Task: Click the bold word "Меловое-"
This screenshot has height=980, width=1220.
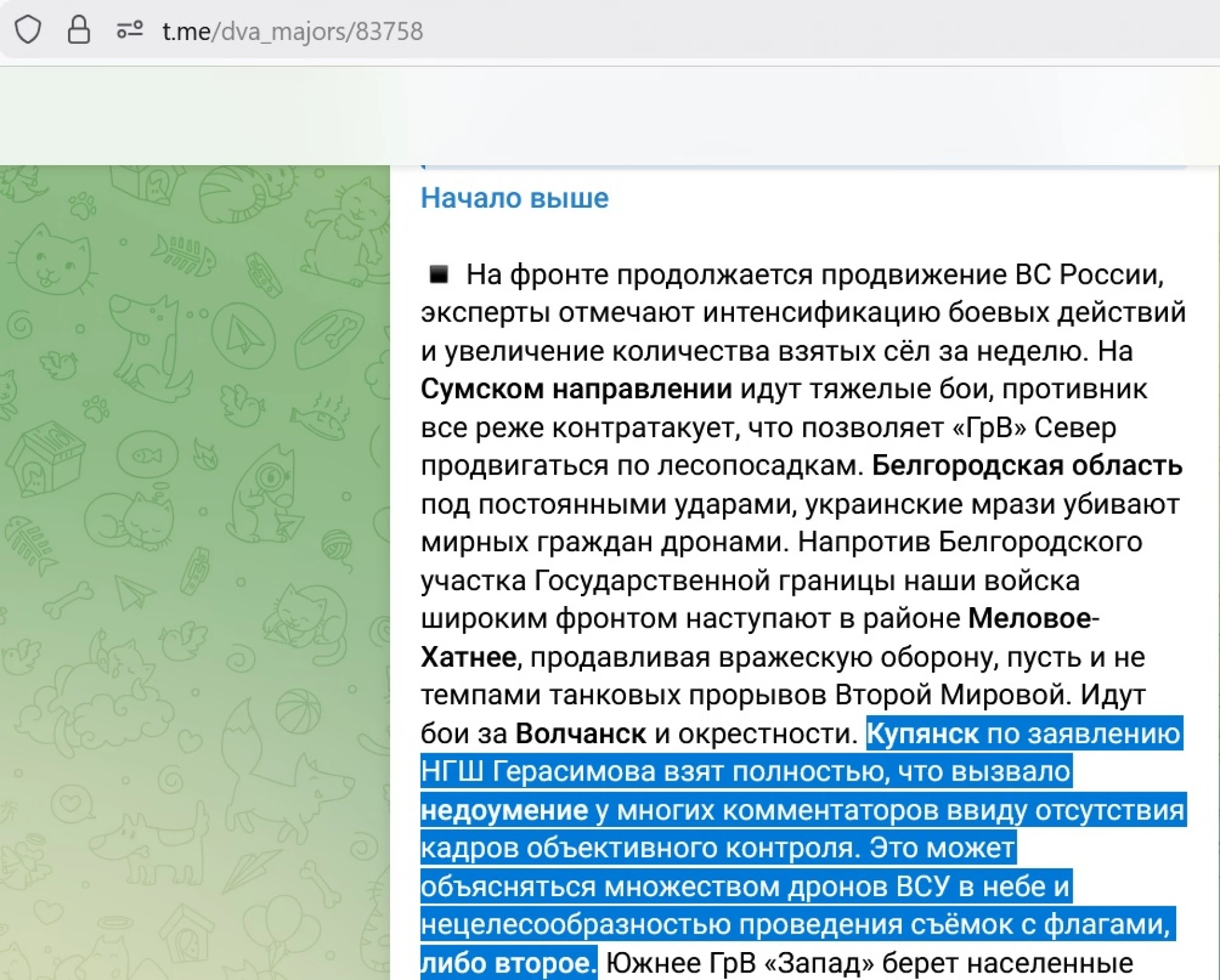Action: 1033,618
